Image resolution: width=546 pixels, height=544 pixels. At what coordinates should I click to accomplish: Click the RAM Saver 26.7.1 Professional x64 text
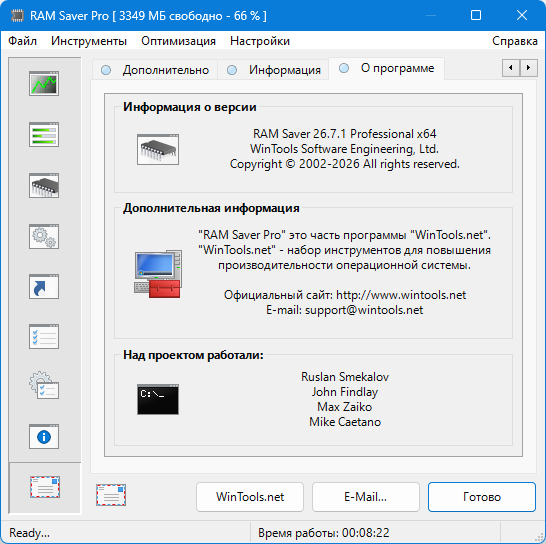coord(345,134)
